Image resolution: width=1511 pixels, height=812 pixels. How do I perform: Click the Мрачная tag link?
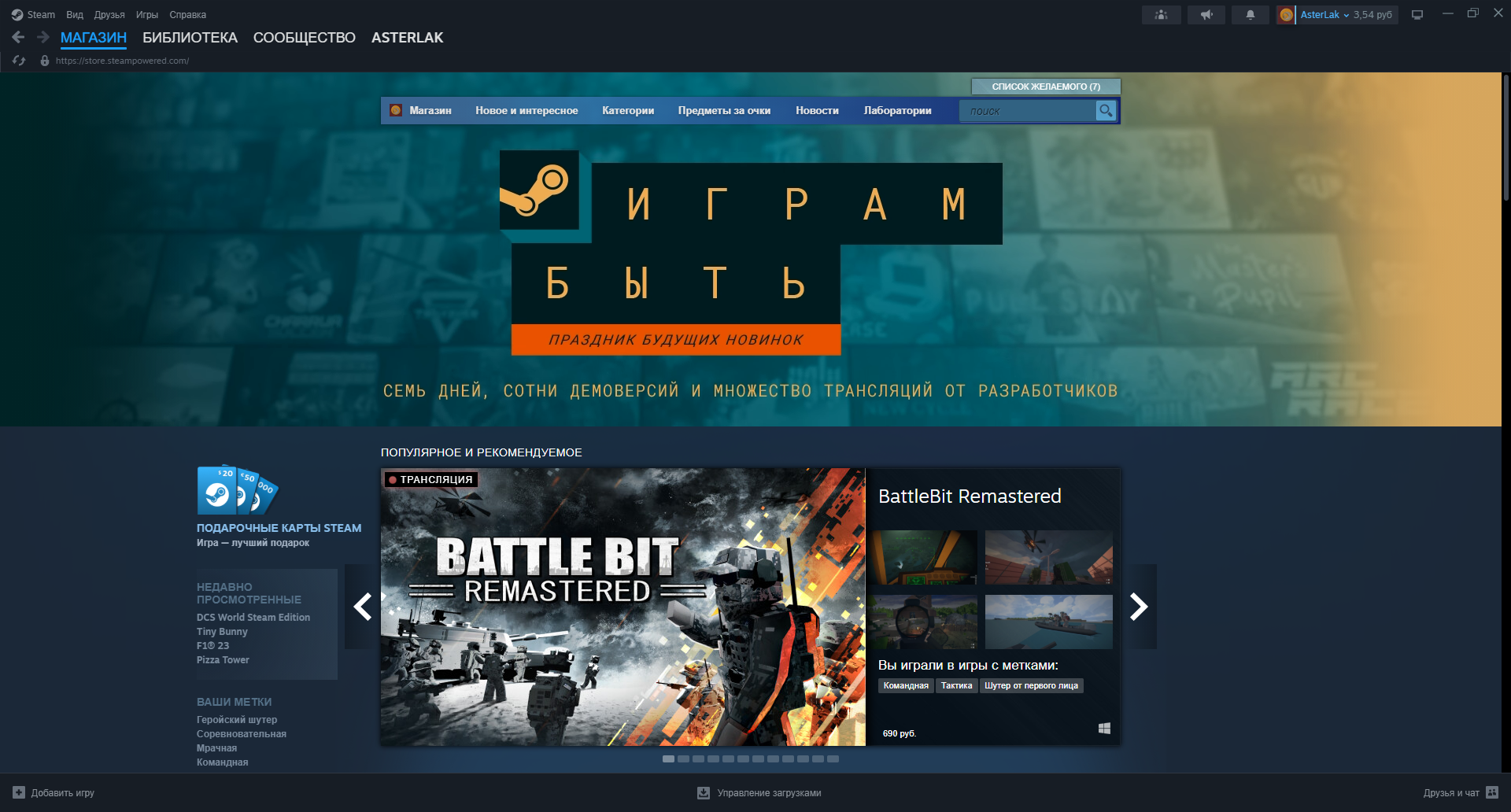coord(216,748)
